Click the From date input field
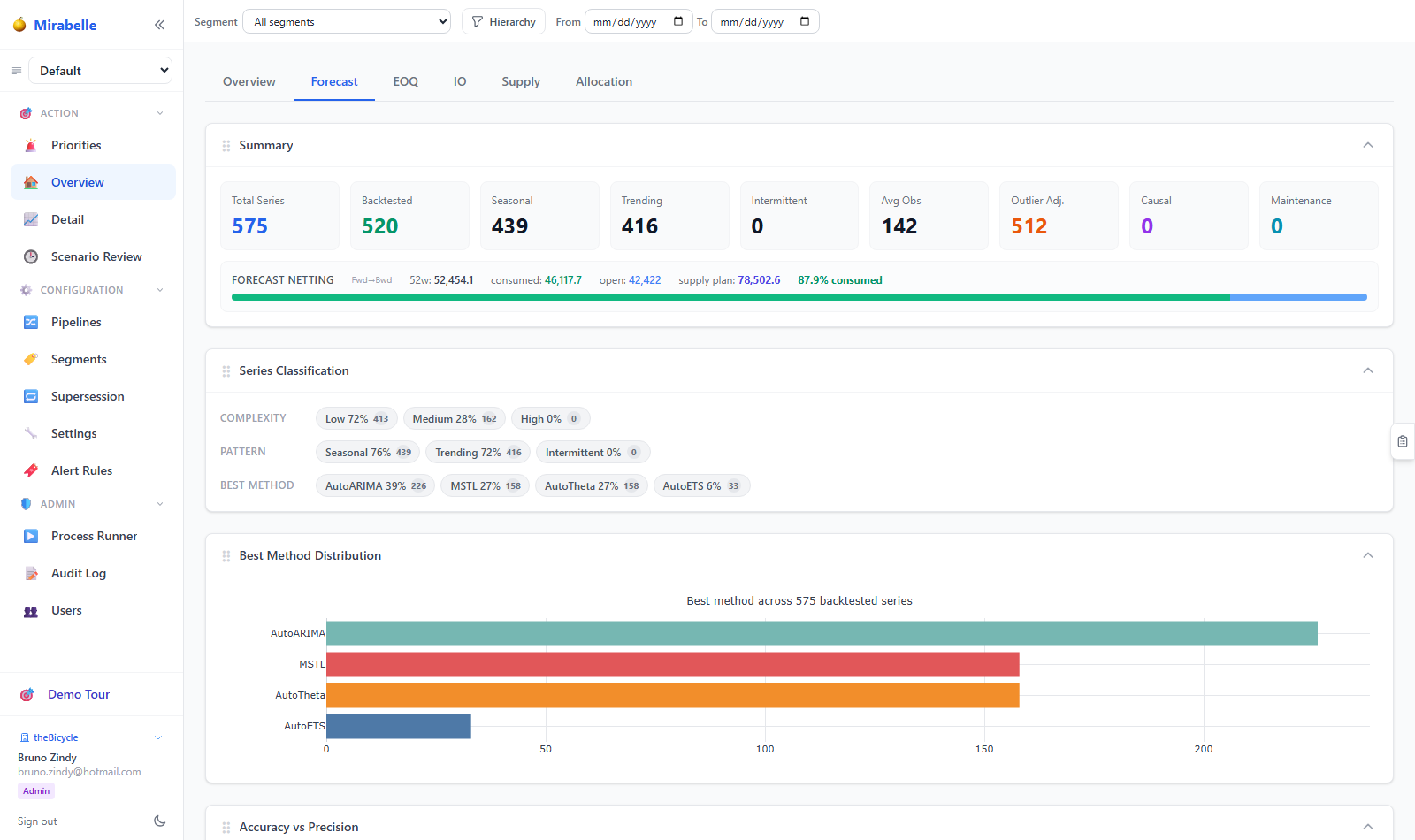Viewport: 1415px width, 840px height. coord(638,21)
